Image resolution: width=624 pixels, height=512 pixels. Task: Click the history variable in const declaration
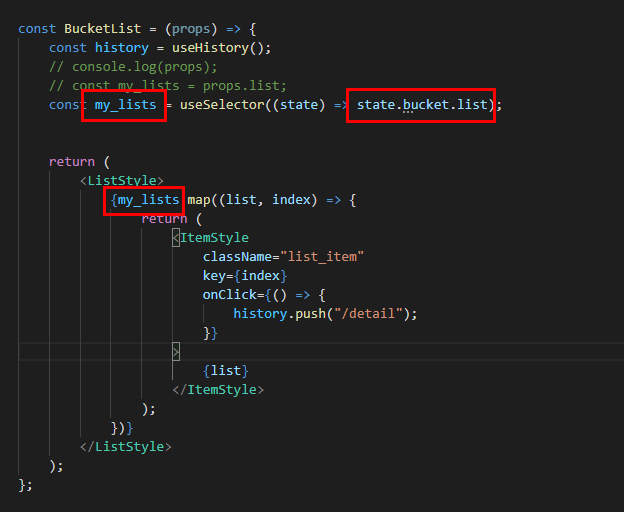tap(122, 48)
